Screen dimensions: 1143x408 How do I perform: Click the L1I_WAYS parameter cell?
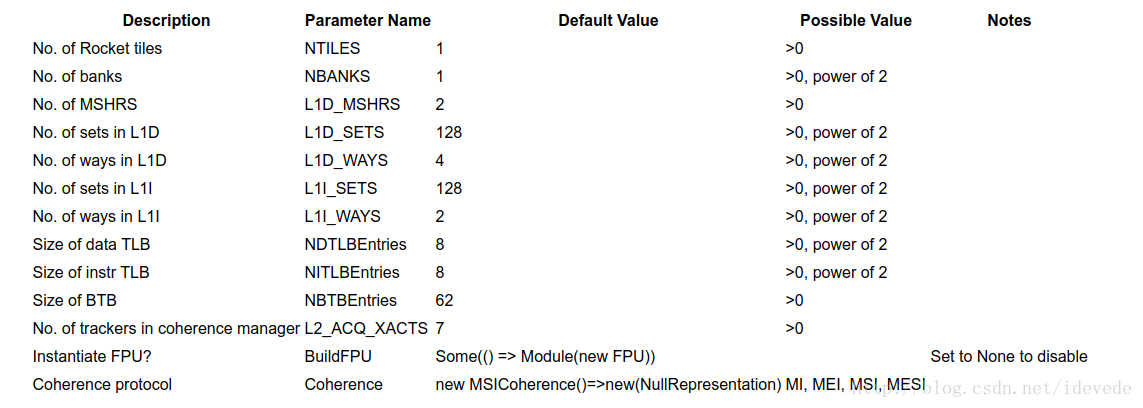[x=342, y=216]
